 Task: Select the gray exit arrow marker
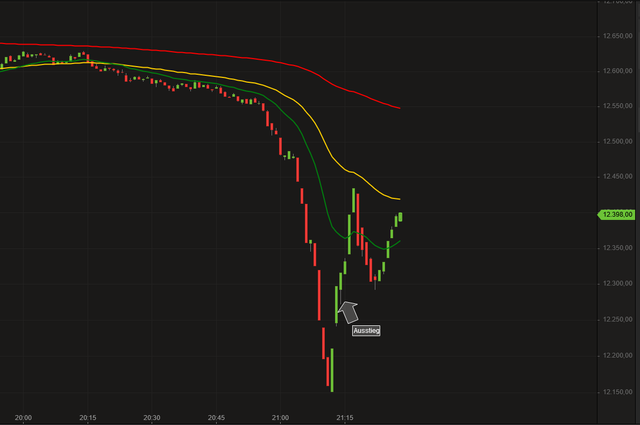[348, 312]
